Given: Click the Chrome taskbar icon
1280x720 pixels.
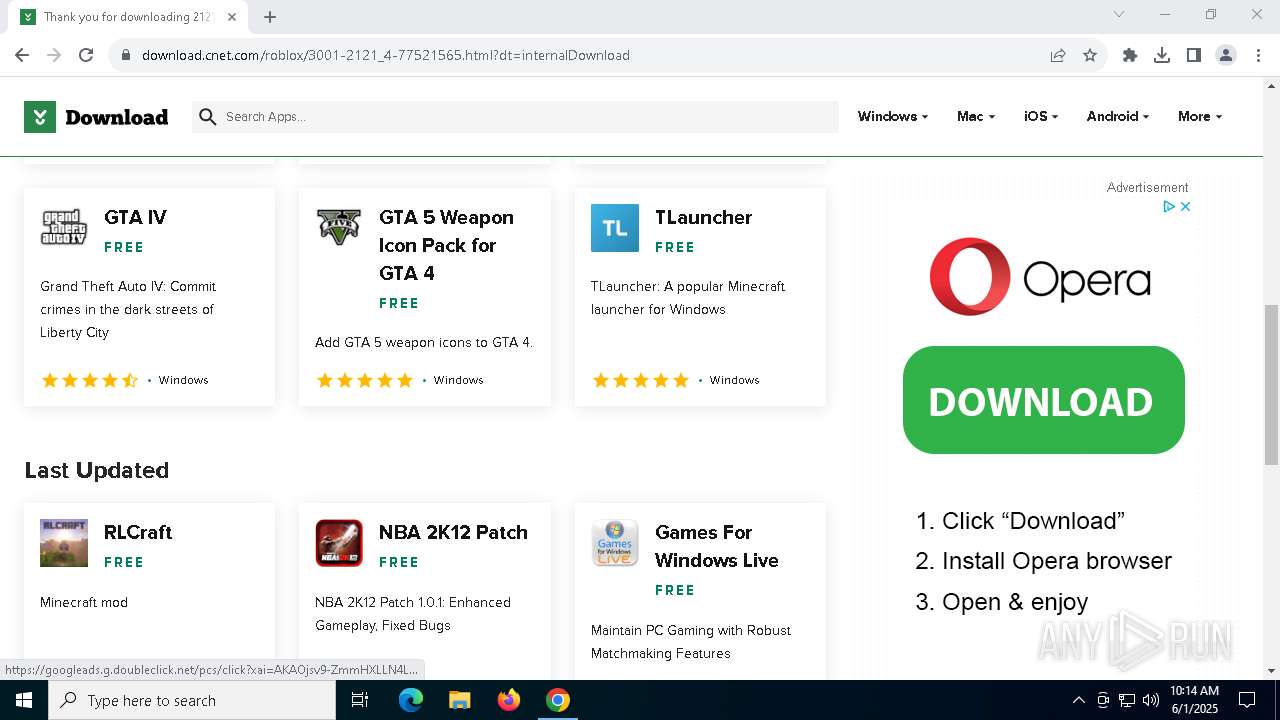Looking at the screenshot, I should [x=558, y=700].
